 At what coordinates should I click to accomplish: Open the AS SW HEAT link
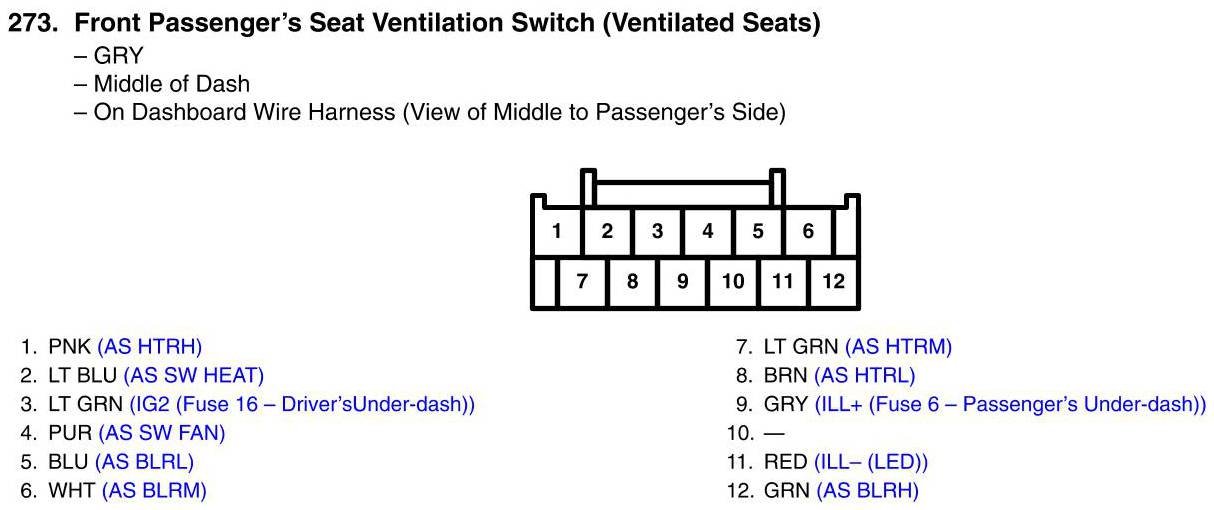coord(193,376)
